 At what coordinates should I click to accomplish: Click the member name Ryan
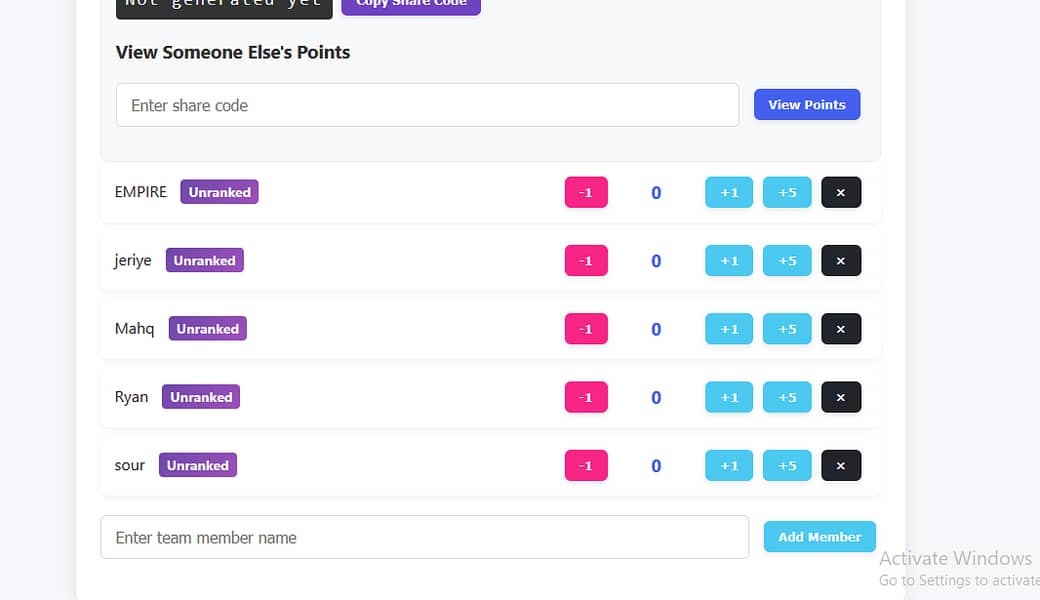coord(131,397)
